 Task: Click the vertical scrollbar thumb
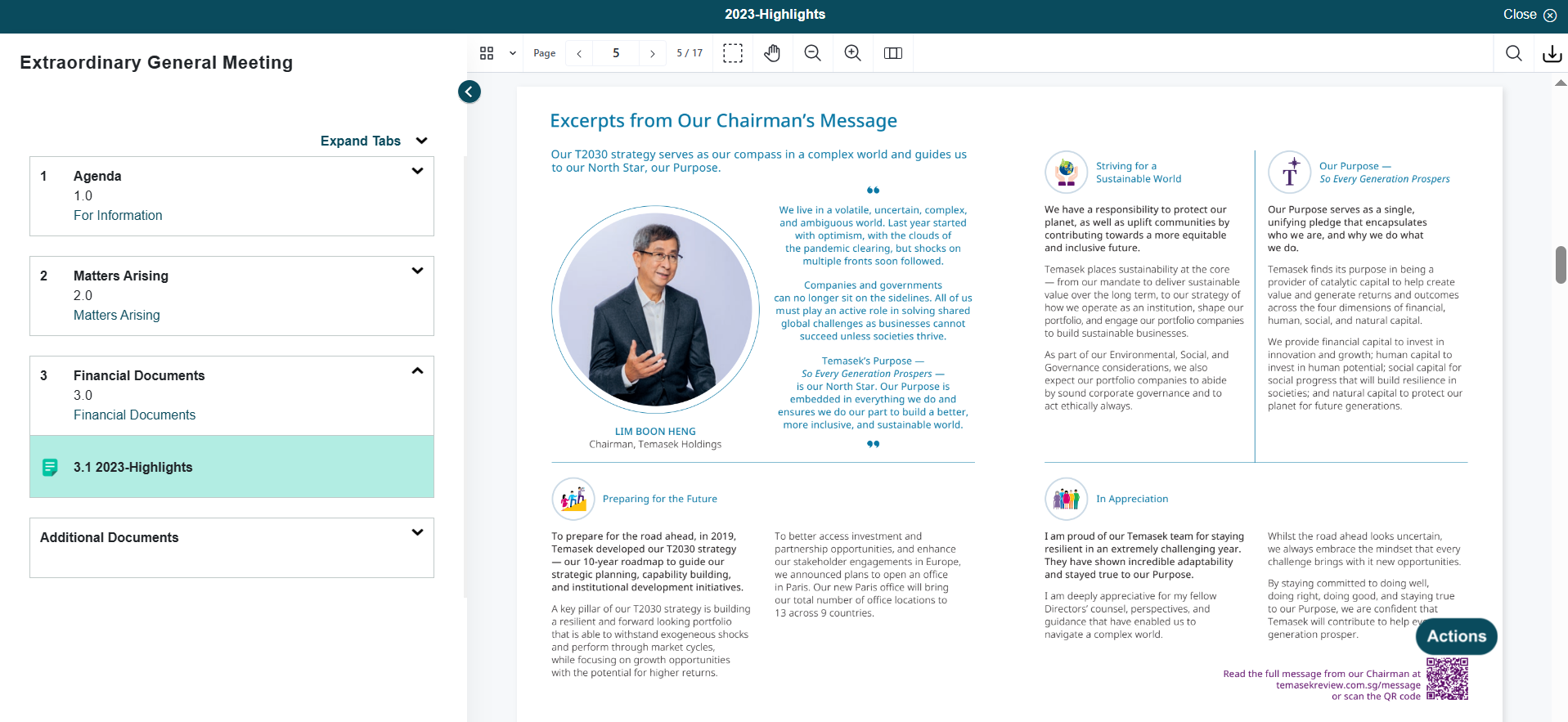tap(1561, 265)
